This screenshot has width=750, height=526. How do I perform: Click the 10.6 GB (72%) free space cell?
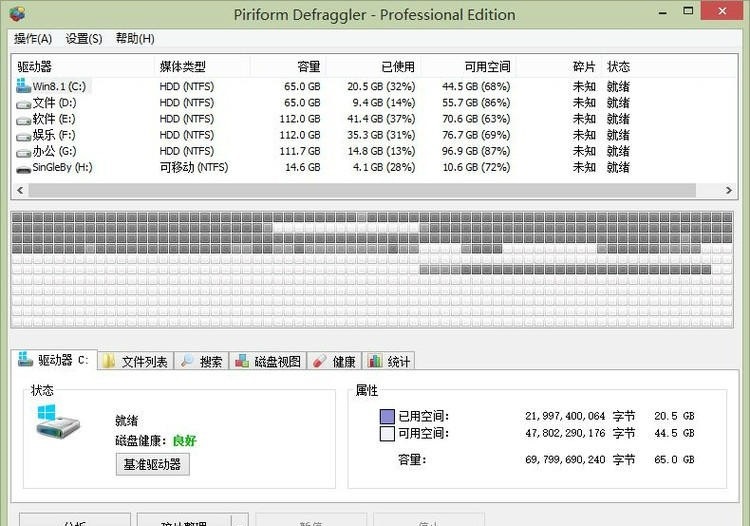point(476,167)
